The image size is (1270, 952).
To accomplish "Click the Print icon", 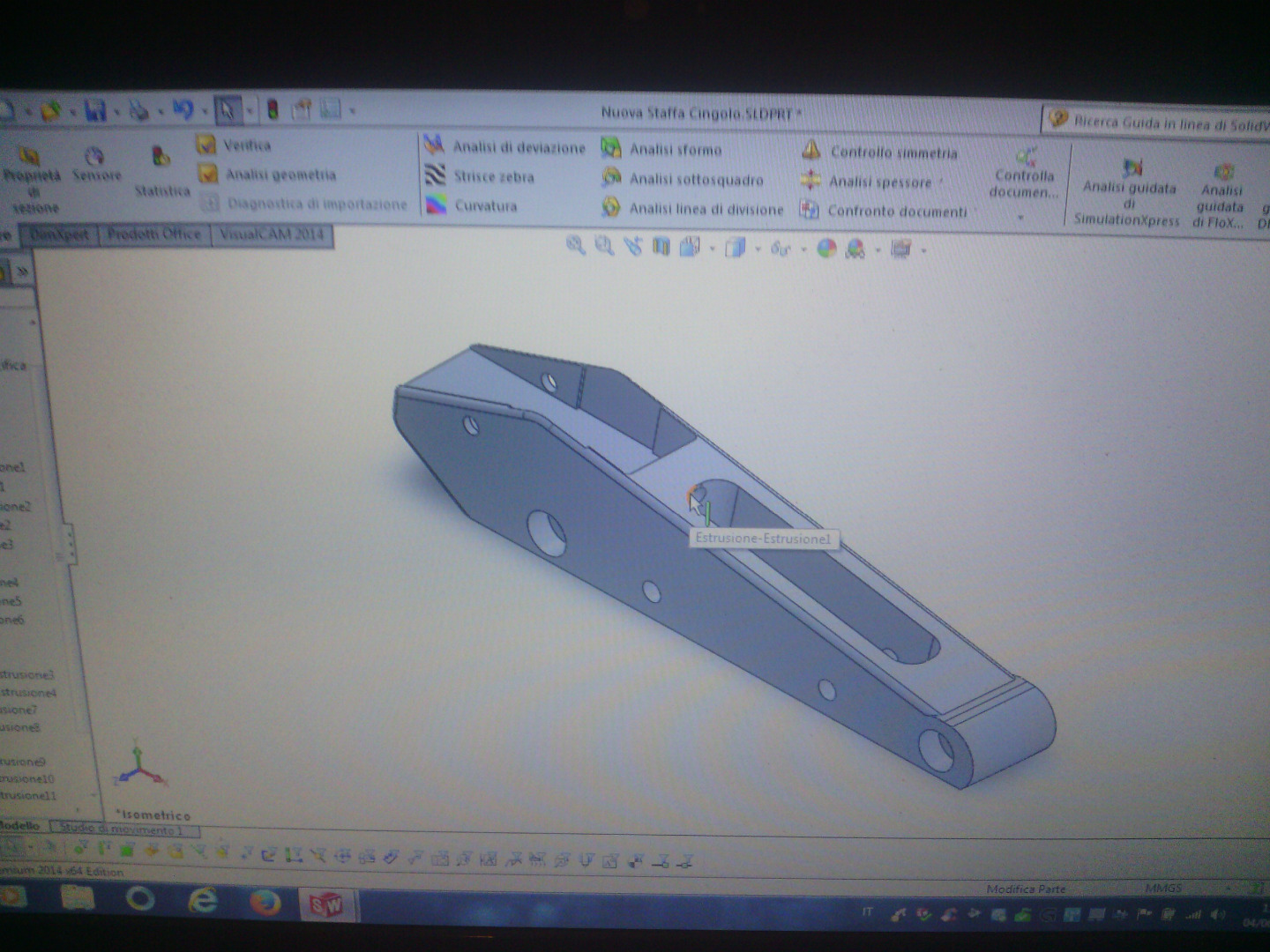I will click(x=138, y=110).
